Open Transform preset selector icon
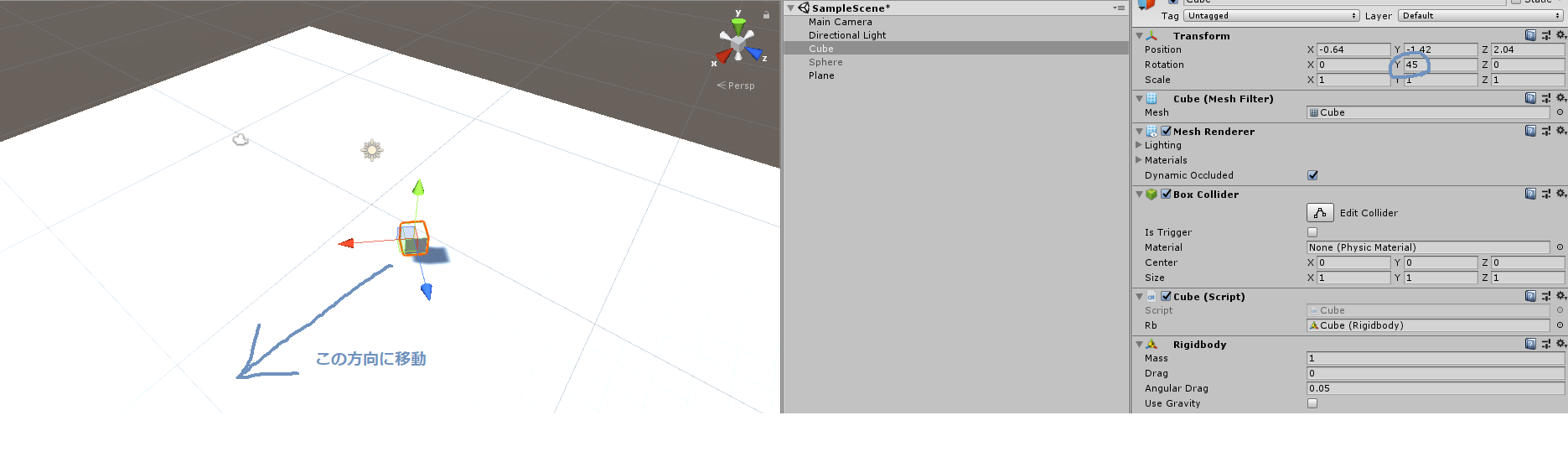The height and width of the screenshot is (457, 1568). (x=1545, y=35)
